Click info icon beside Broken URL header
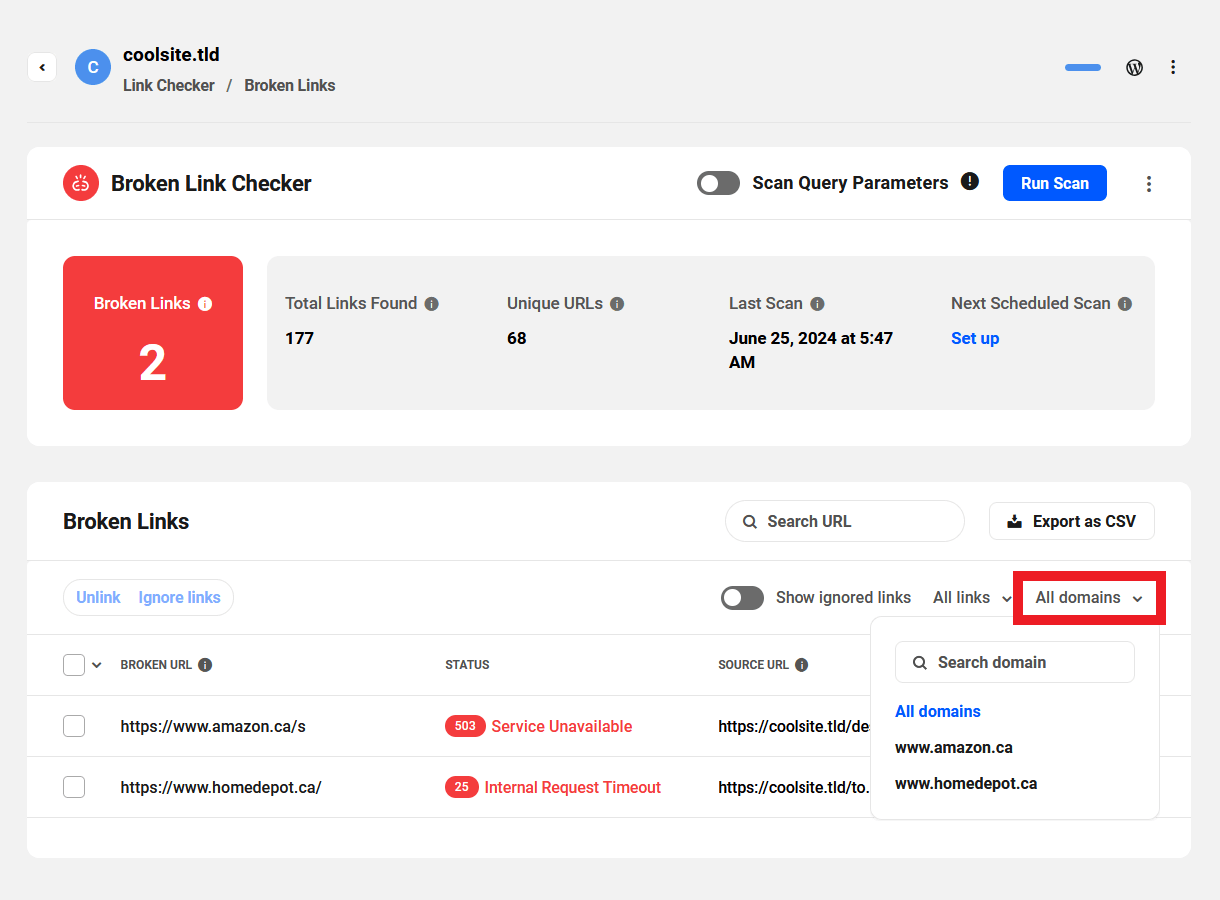1220x900 pixels. pos(205,665)
